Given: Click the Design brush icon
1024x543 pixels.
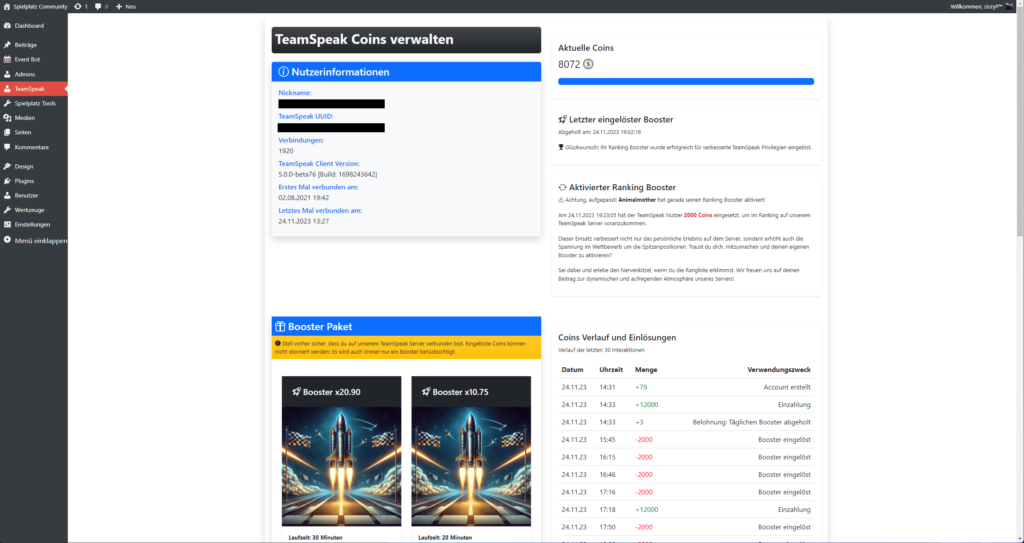Looking at the screenshot, I should click(x=7, y=166).
